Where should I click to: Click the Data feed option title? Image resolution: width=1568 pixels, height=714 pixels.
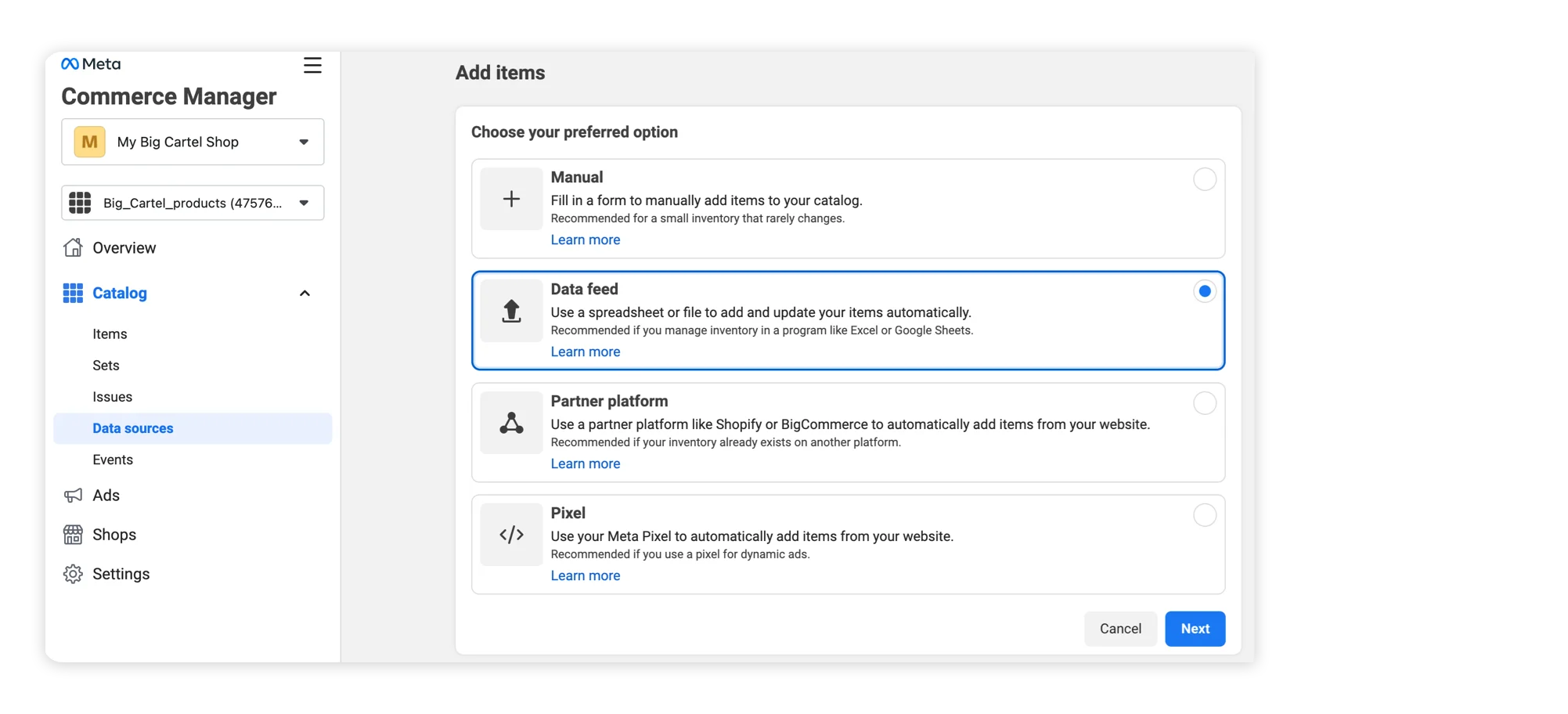584,289
